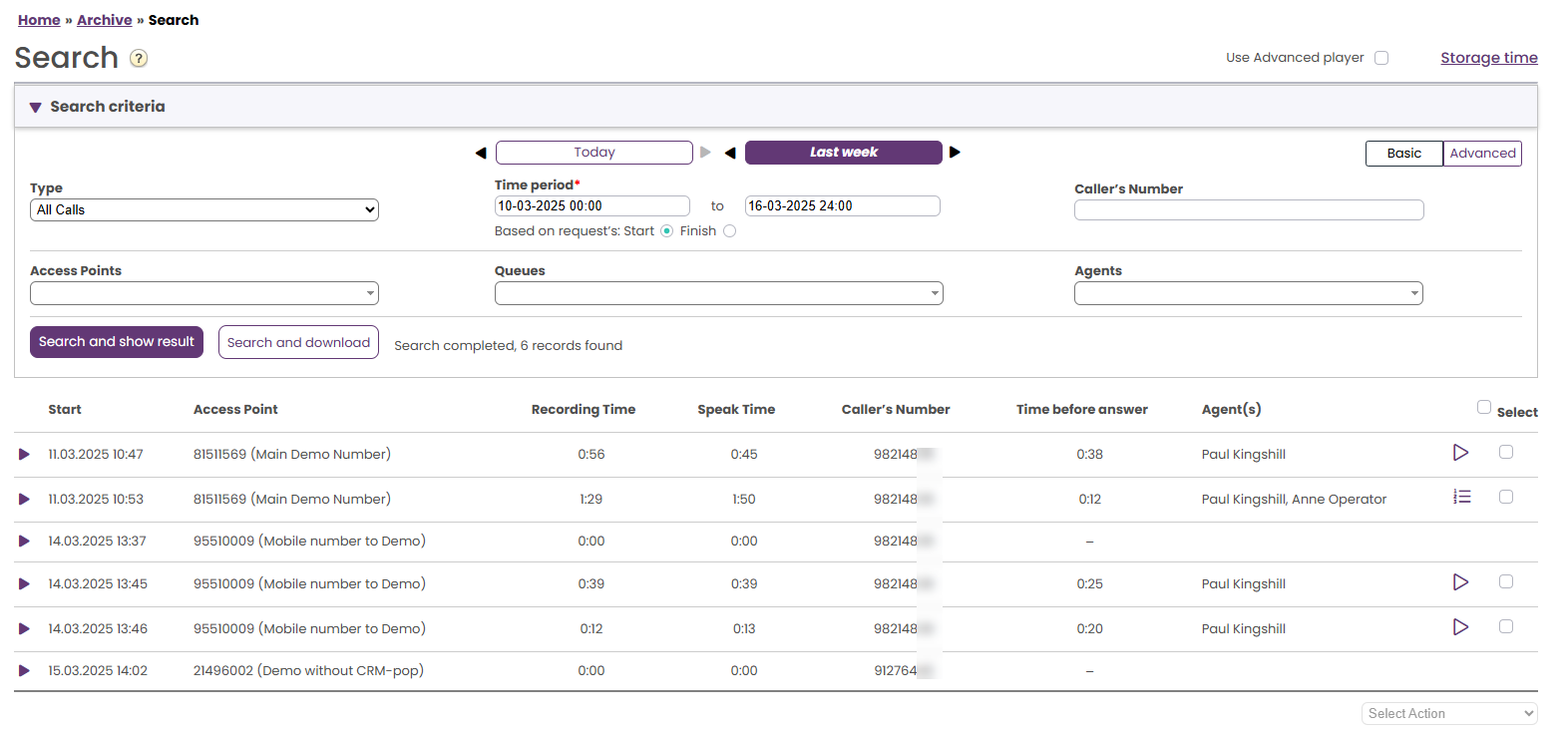Switch to the Advanced search tab
1568x735 pixels.
[1482, 154]
